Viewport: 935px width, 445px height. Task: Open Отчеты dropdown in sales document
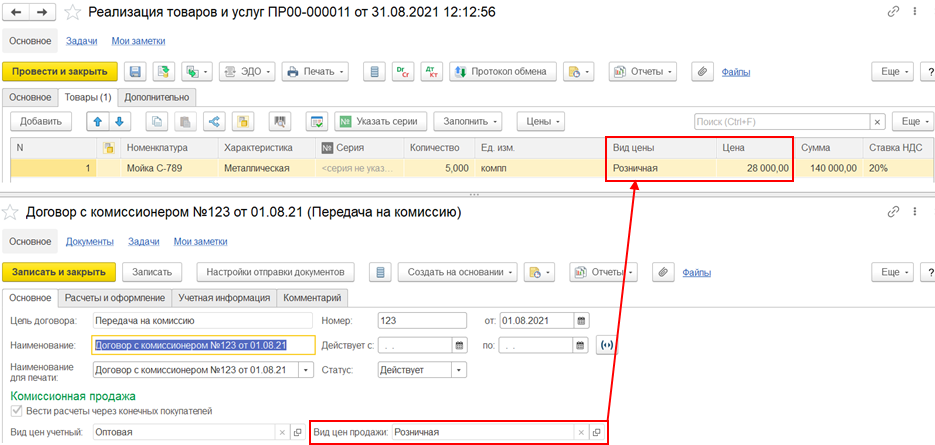pyautogui.click(x=642, y=72)
